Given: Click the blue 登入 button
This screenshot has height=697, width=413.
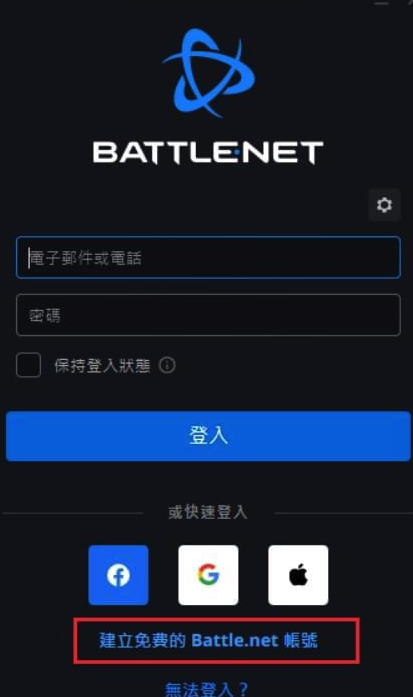Looking at the screenshot, I should pos(208,436).
